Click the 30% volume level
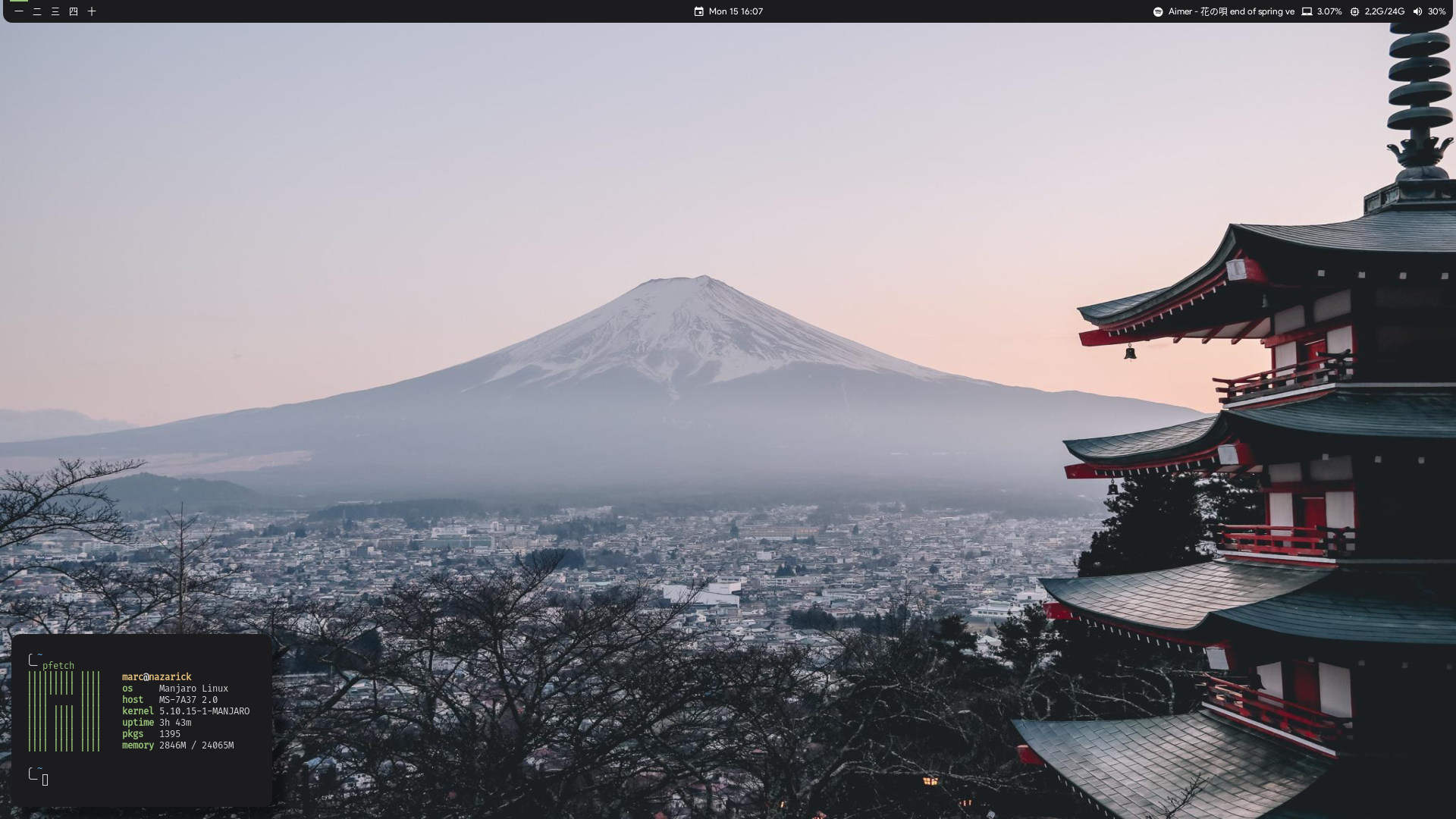This screenshot has width=1456, height=819. [x=1436, y=11]
